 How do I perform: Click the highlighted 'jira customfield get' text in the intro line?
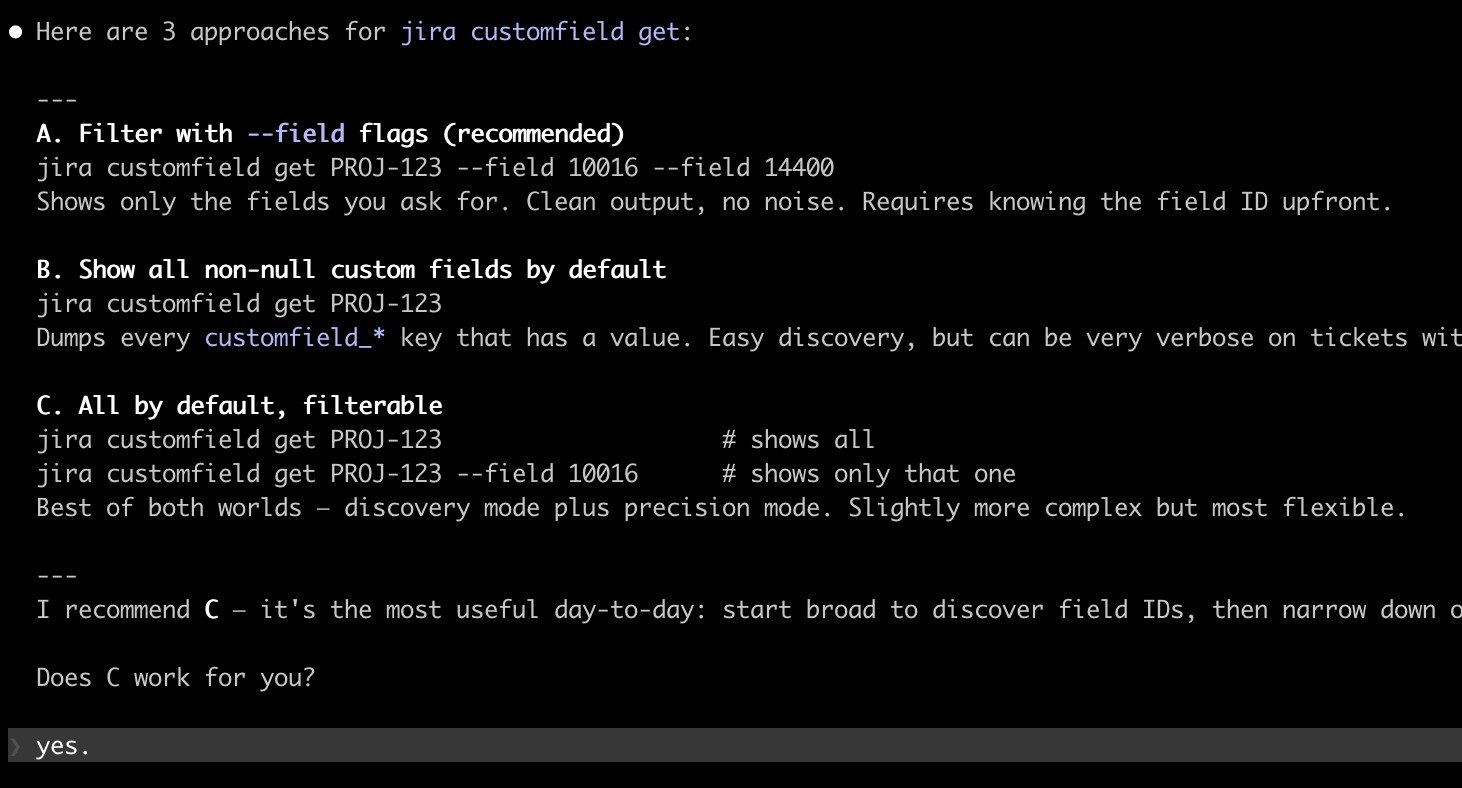click(x=540, y=32)
